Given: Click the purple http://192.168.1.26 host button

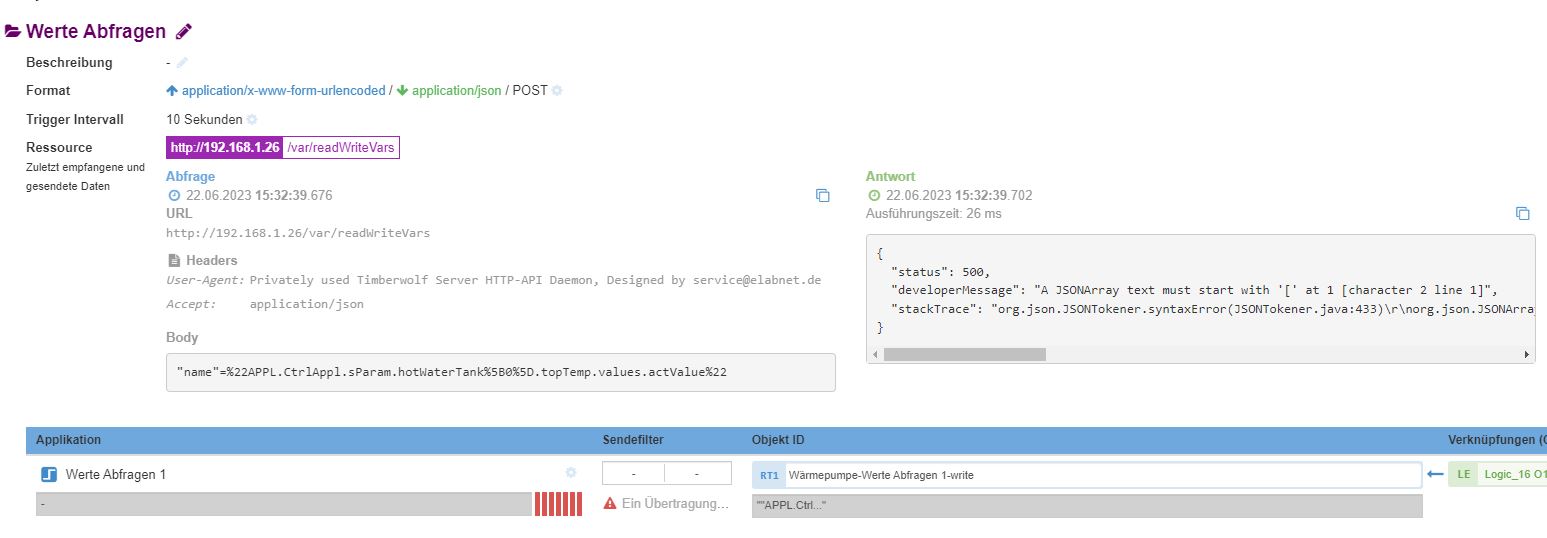Looking at the screenshot, I should [225, 147].
